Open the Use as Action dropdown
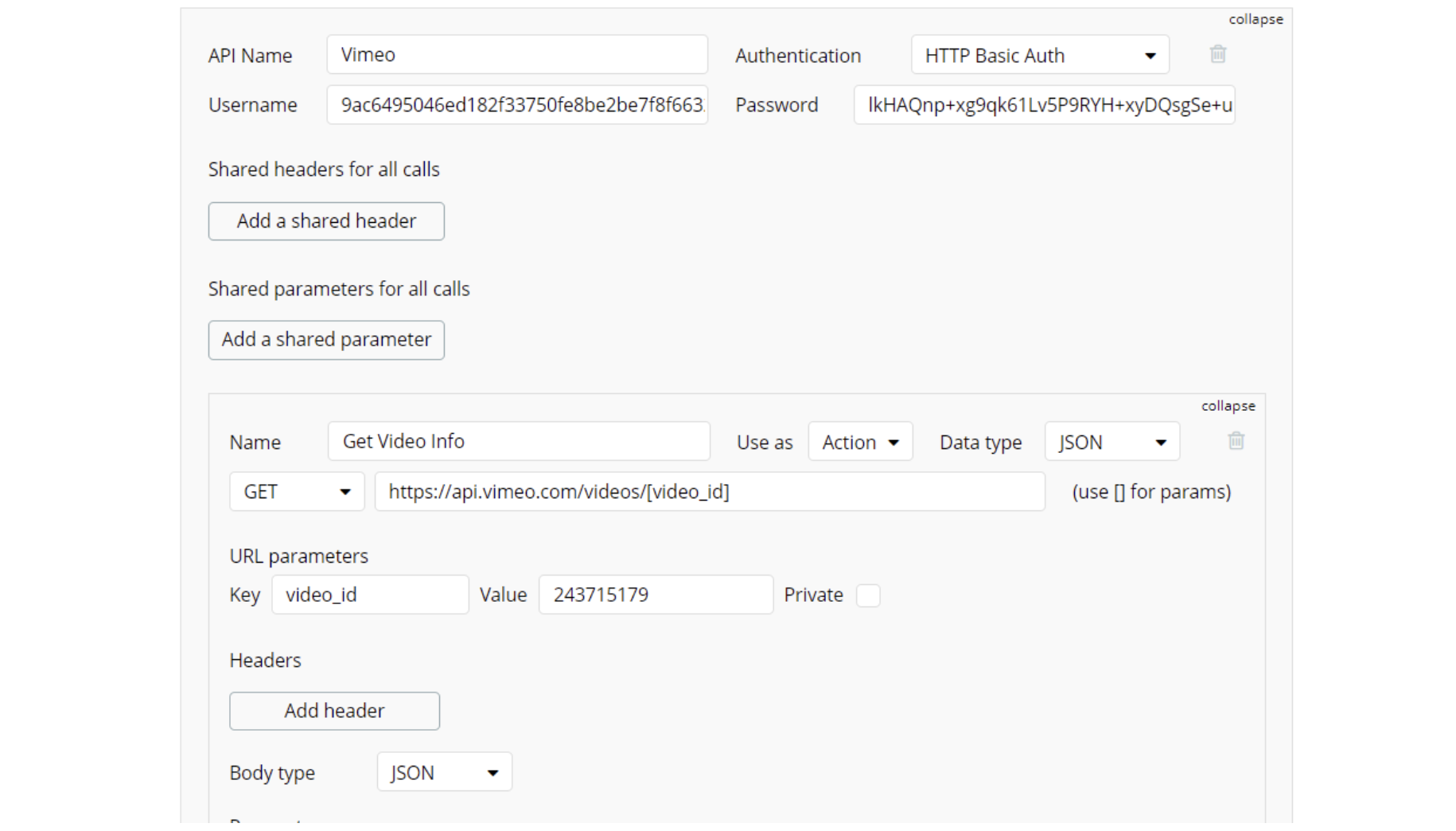The width and height of the screenshot is (1456, 831). tap(860, 442)
